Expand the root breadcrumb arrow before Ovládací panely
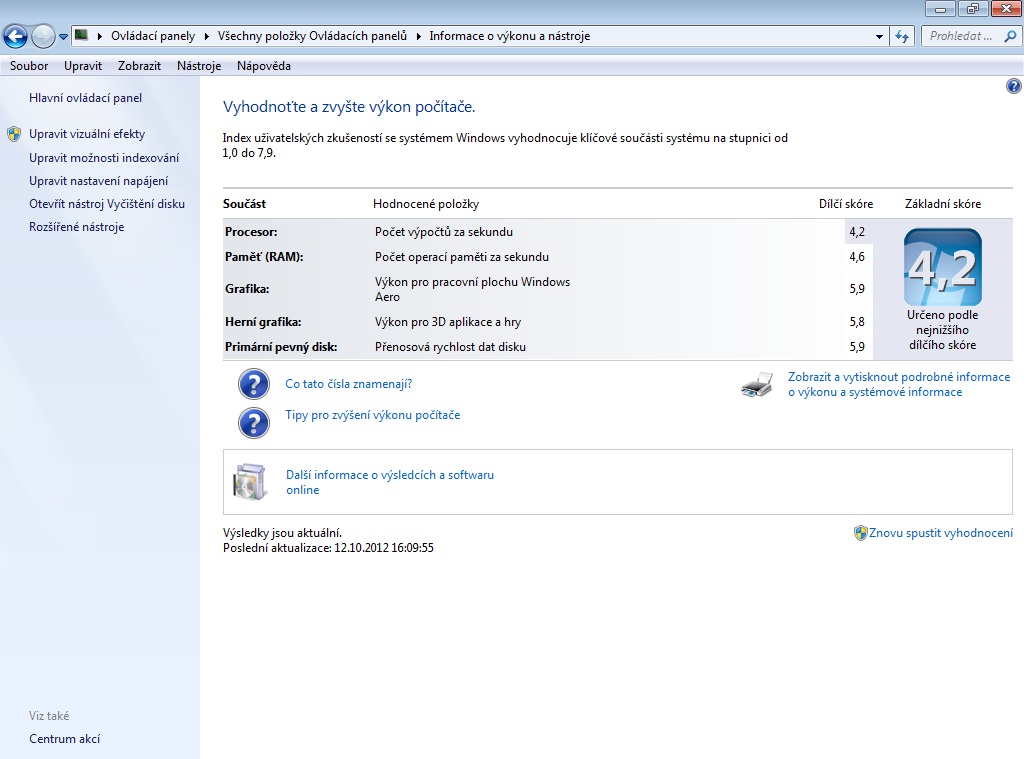Viewport: 1035px width, 759px height. coord(100,36)
